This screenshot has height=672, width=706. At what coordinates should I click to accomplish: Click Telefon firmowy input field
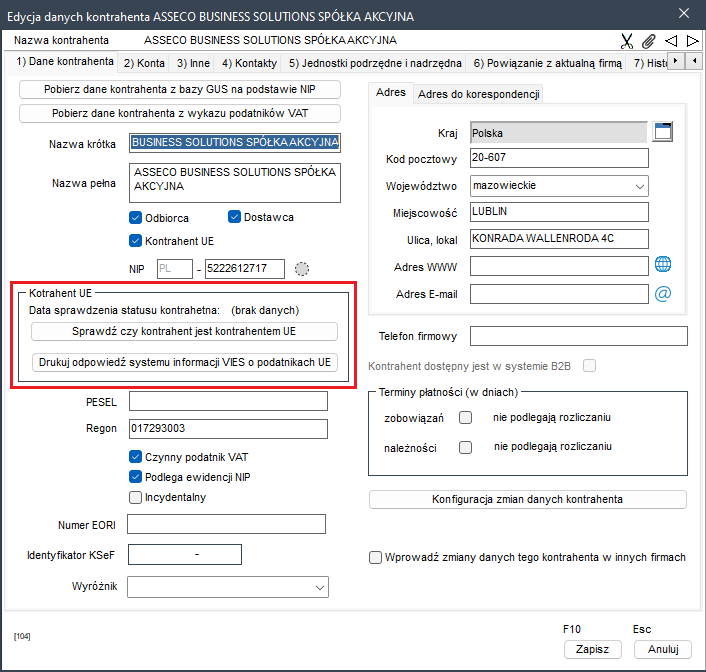(579, 336)
